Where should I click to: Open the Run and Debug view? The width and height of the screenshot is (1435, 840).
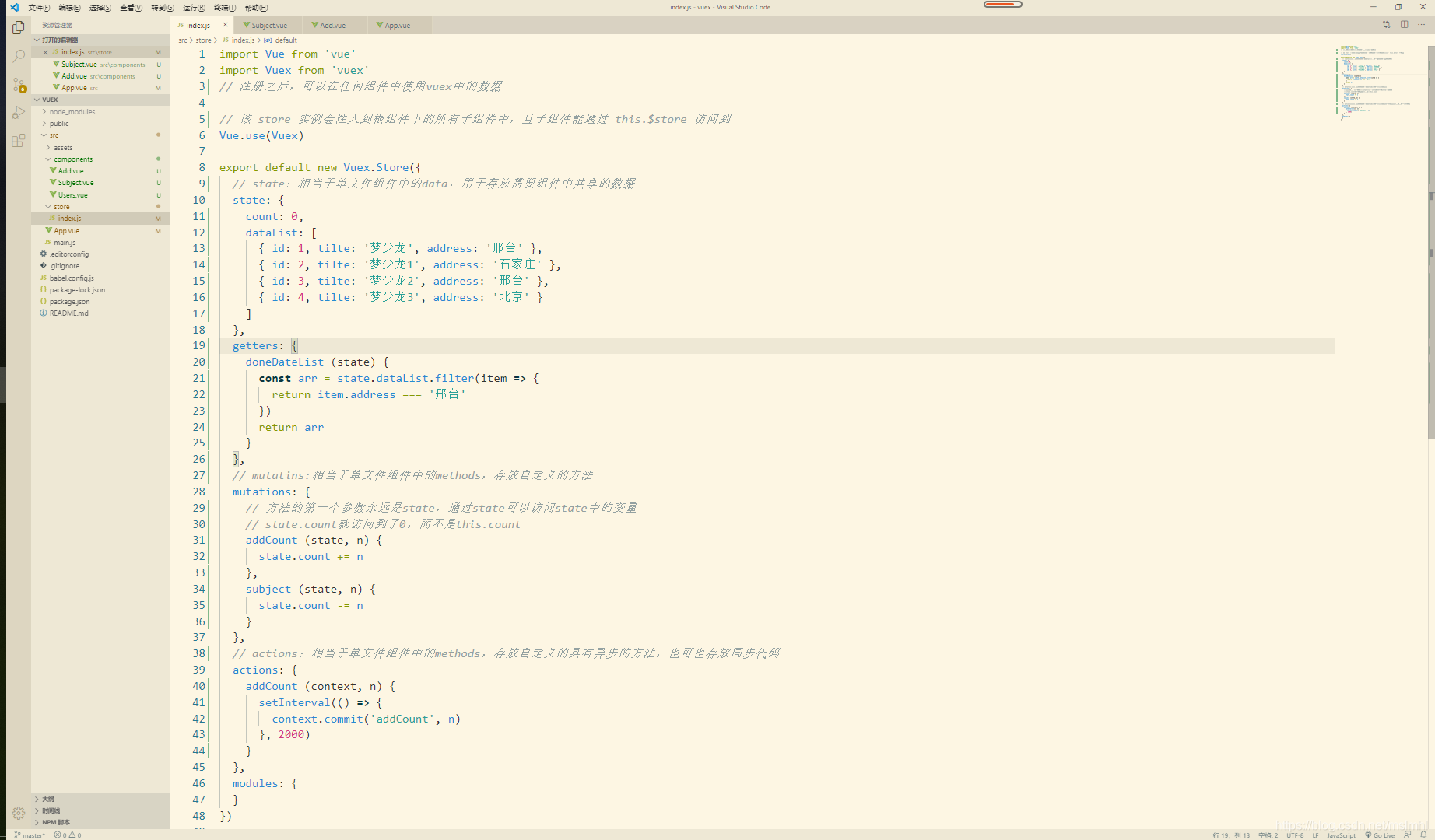coord(19,113)
